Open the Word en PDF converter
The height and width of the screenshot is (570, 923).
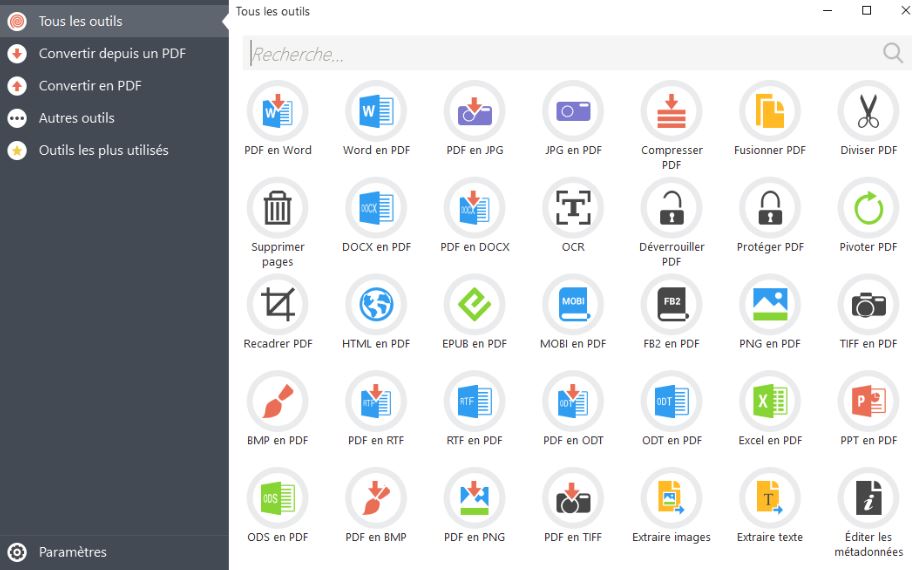[376, 111]
